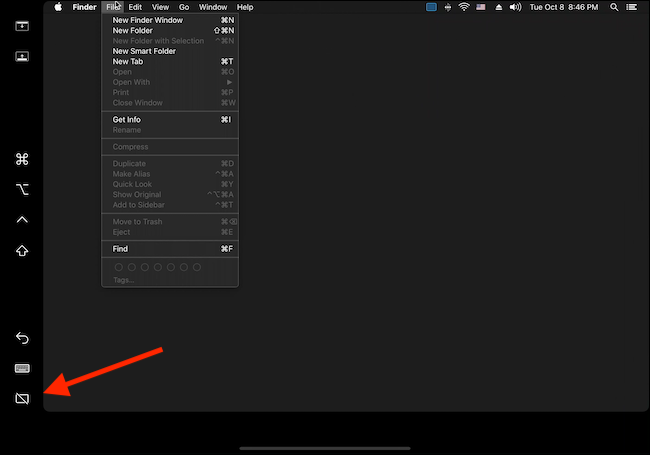The height and width of the screenshot is (455, 650).
Task: Click the dimmed Show Original item
Action: pyautogui.click(x=170, y=194)
